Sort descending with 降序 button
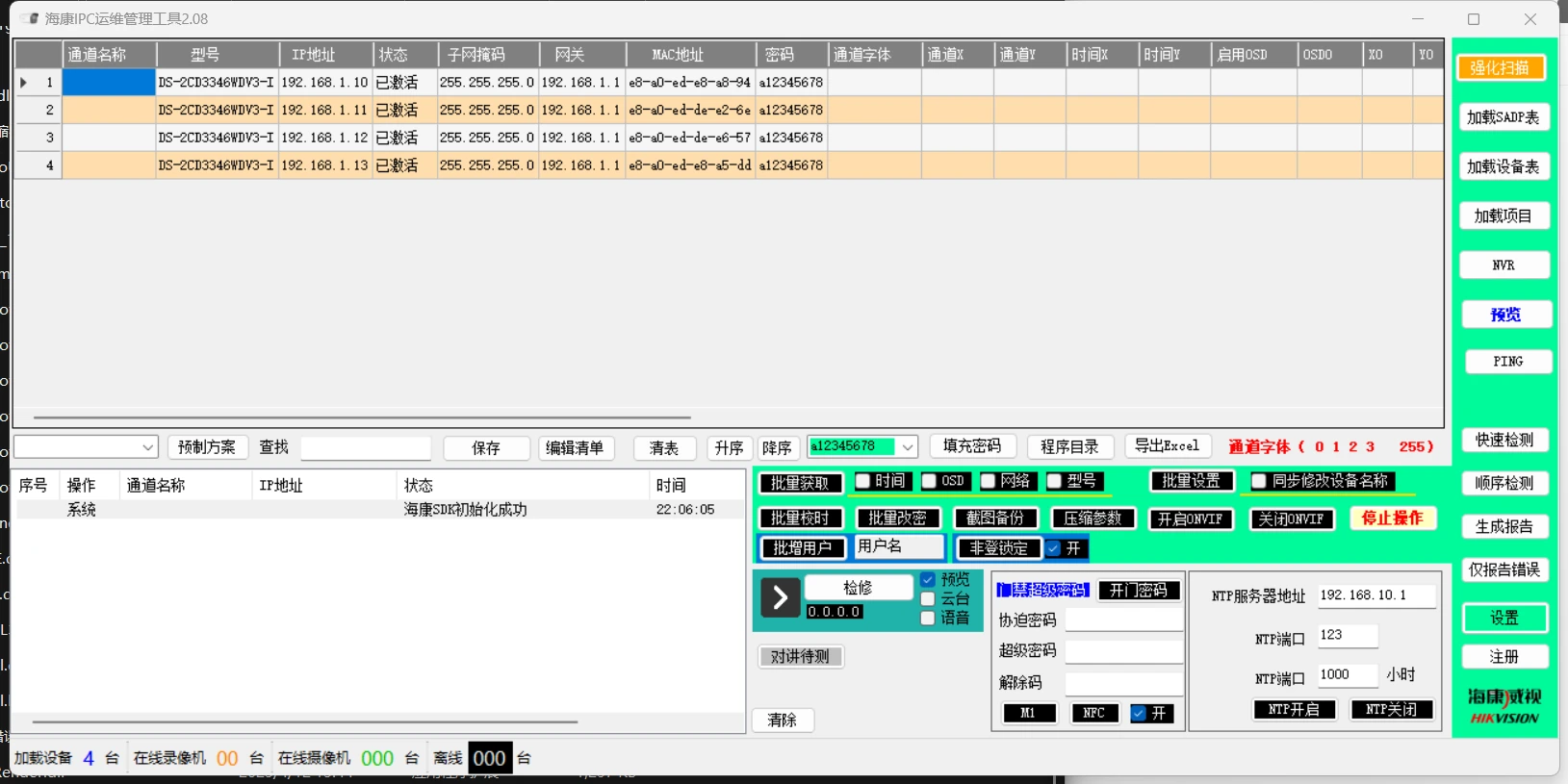The width and height of the screenshot is (1568, 784). [777, 448]
